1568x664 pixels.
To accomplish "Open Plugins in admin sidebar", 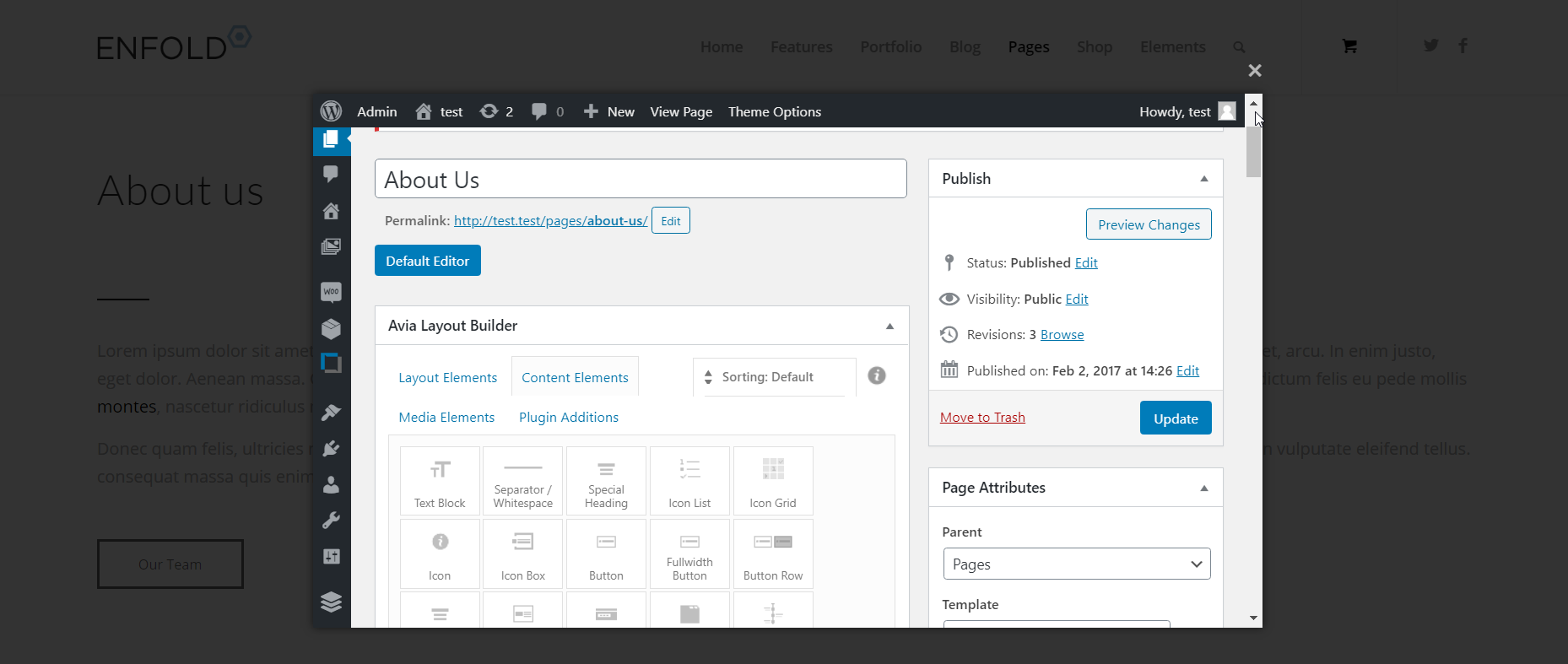I will pos(331,448).
